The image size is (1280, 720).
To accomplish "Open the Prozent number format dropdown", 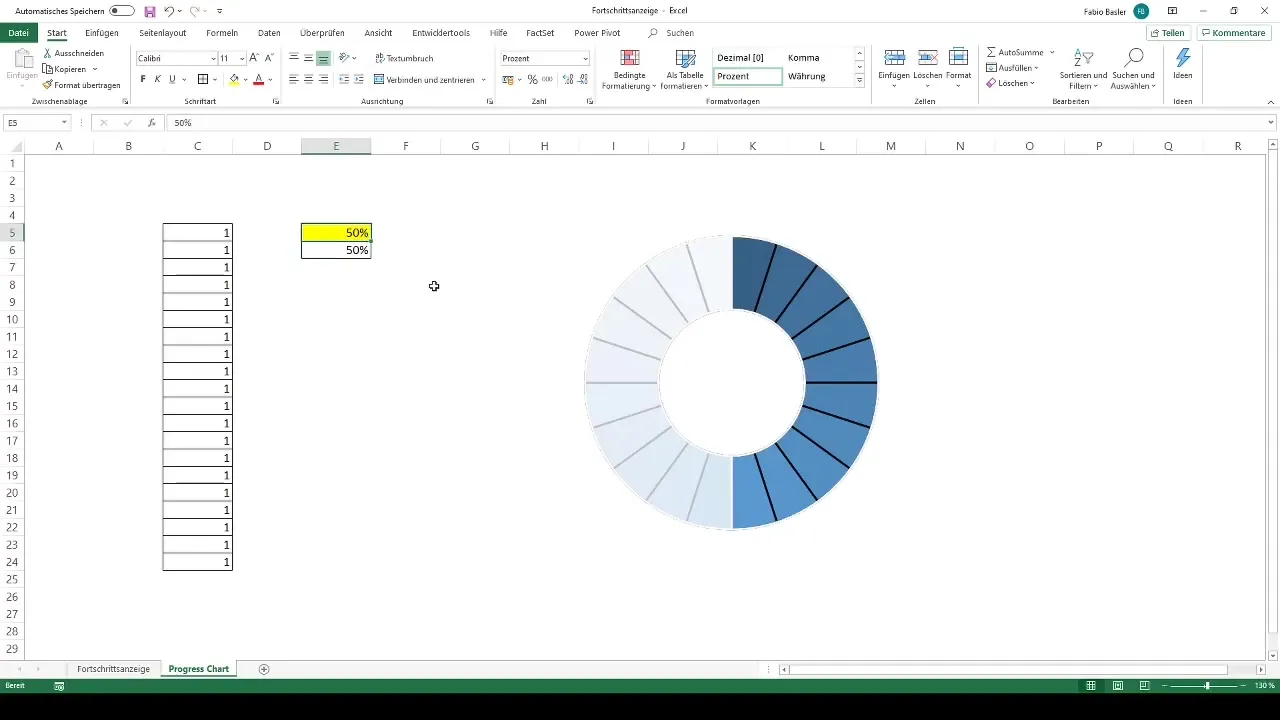I will click(586, 59).
